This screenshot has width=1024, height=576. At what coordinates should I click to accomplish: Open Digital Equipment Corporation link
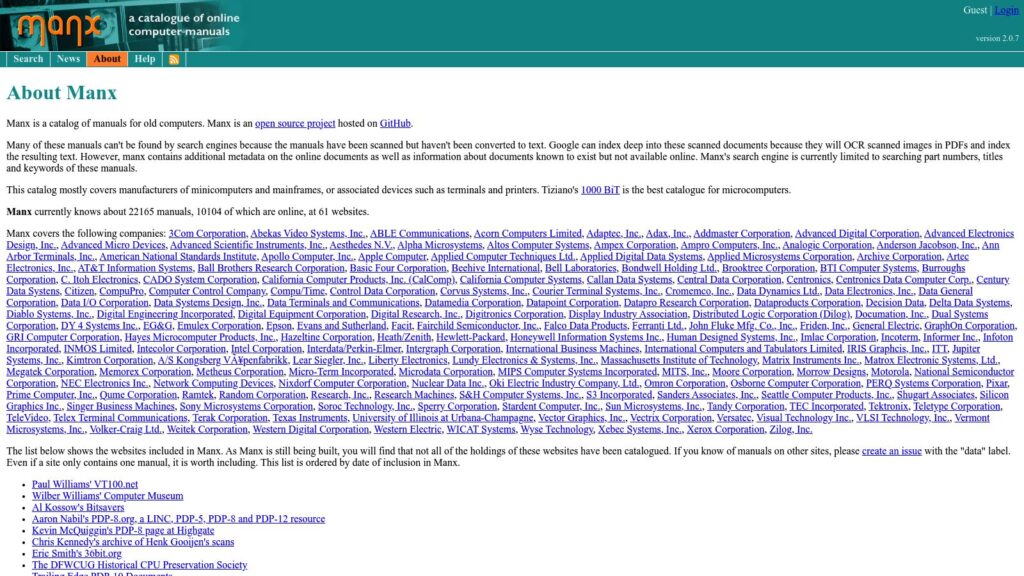302,314
